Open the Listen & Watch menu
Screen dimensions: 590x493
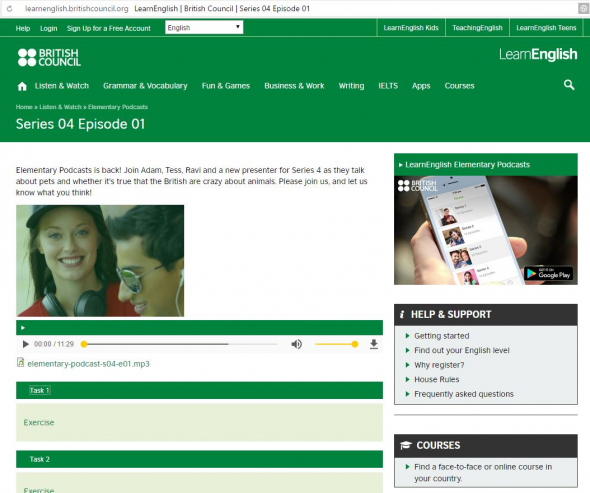coord(62,86)
